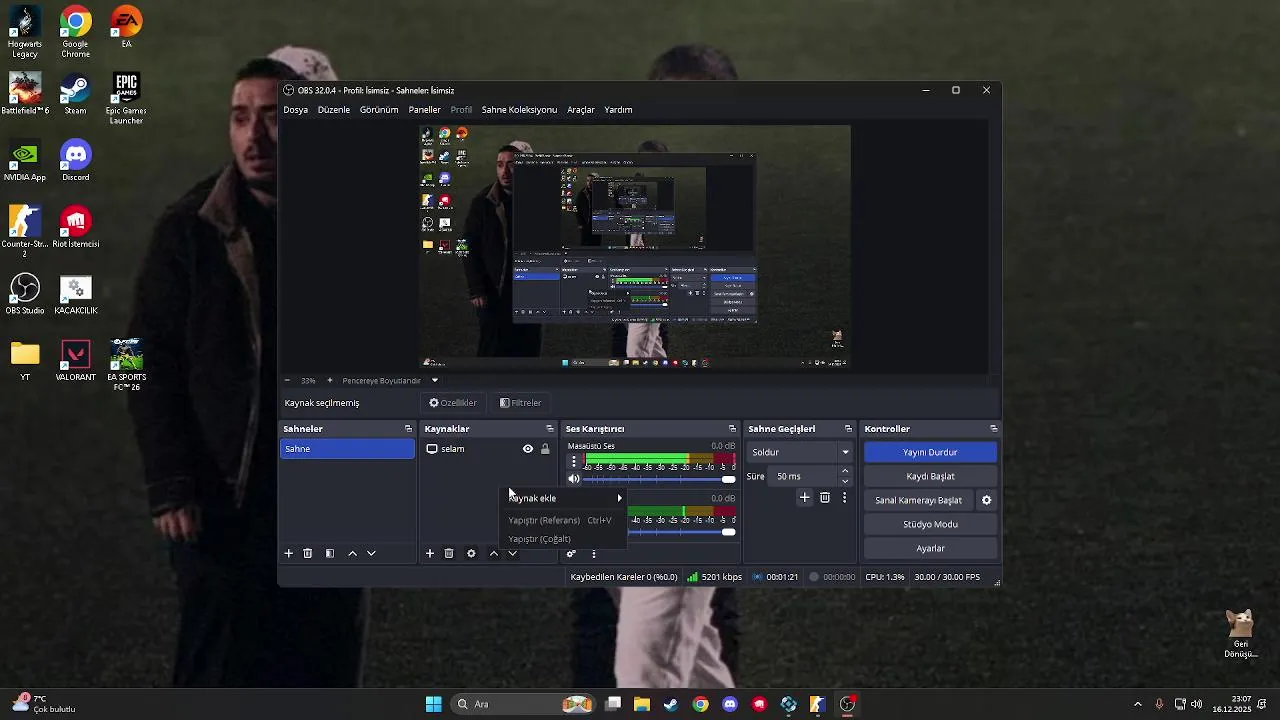Open Masaüstü Ses three-dot options menu

573,462
